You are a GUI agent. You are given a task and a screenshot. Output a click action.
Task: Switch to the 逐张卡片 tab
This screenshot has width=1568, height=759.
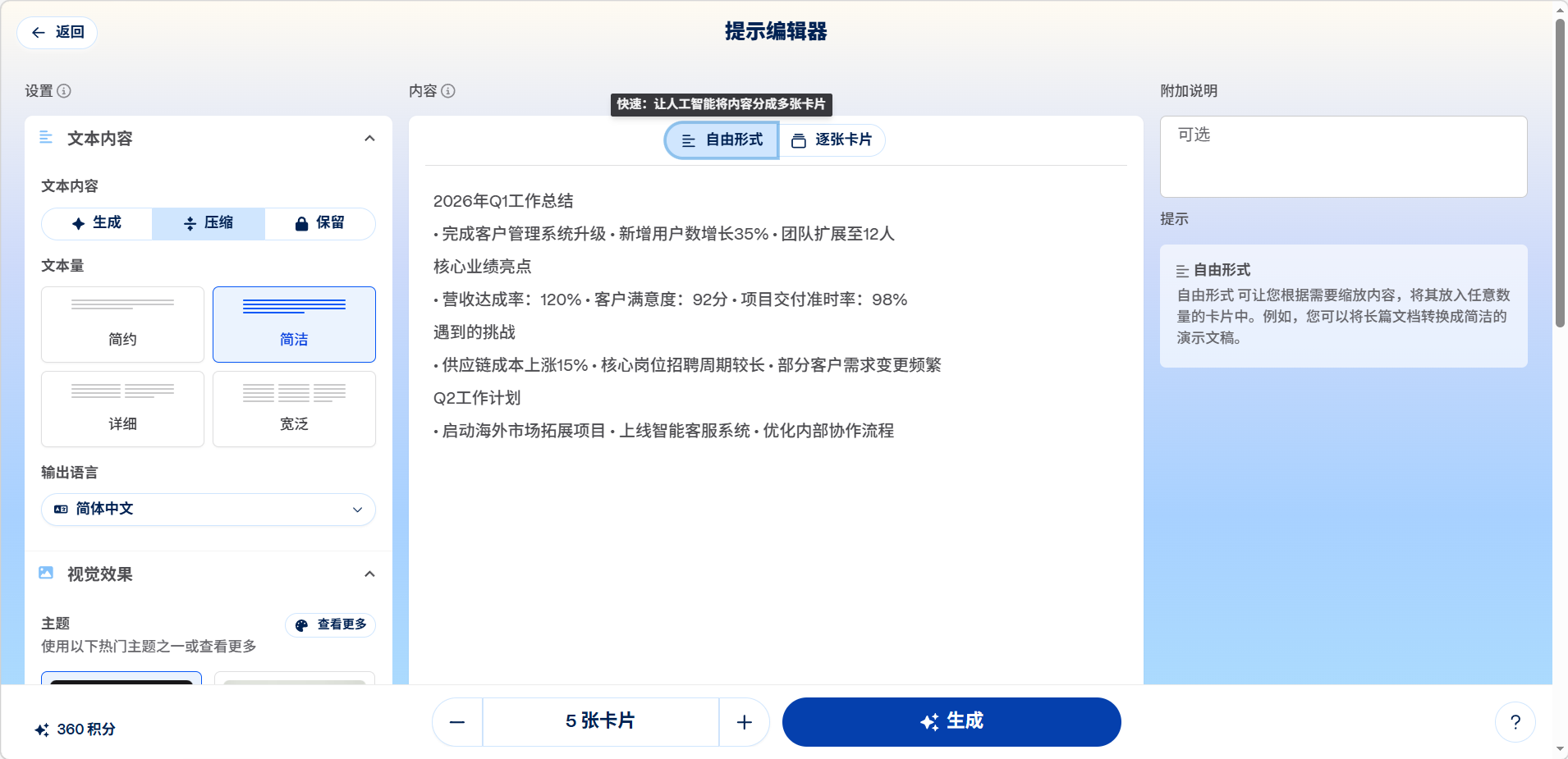pos(832,140)
